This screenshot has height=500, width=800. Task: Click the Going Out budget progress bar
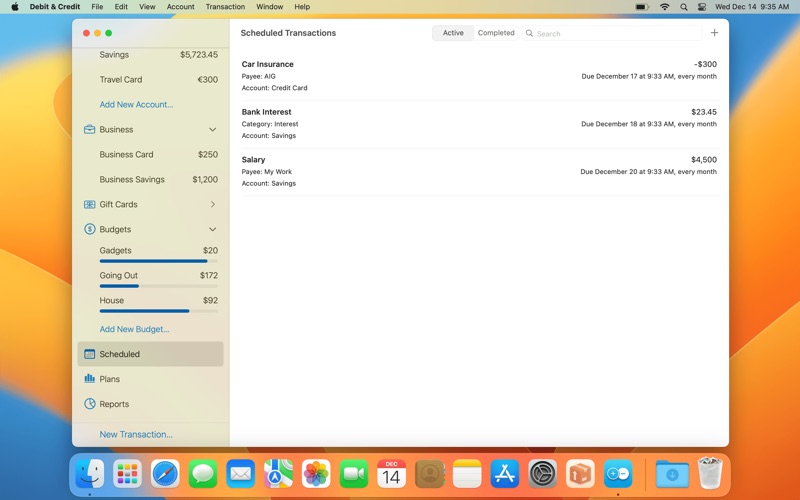(x=159, y=286)
